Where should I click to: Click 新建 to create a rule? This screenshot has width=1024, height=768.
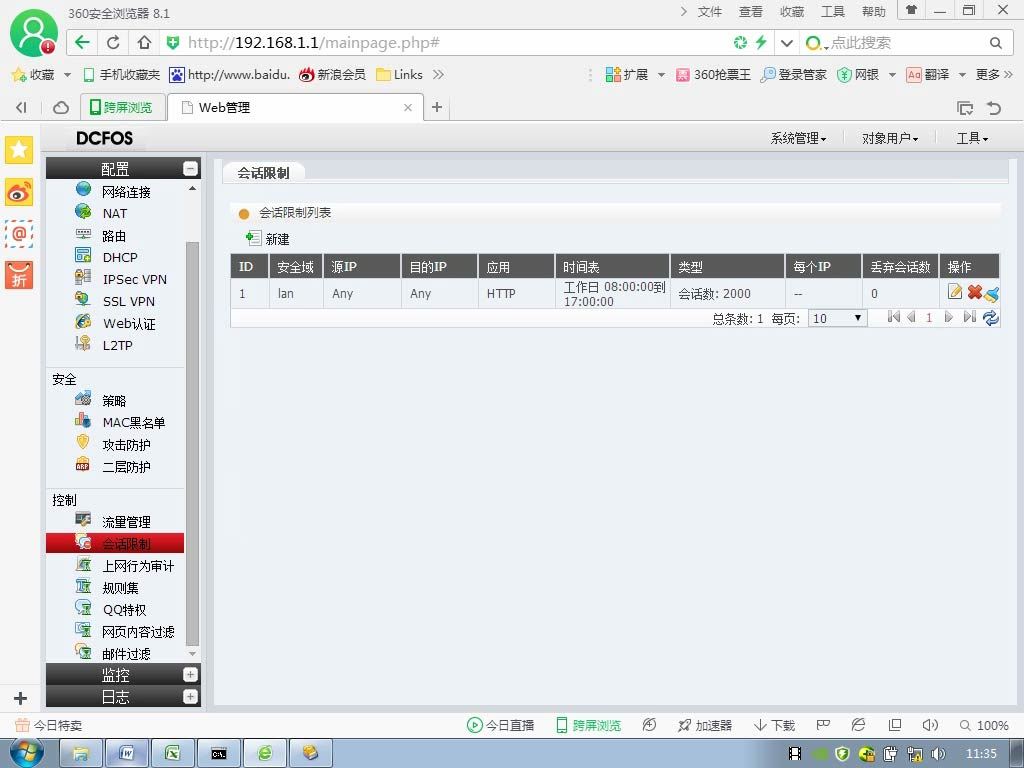pos(268,239)
